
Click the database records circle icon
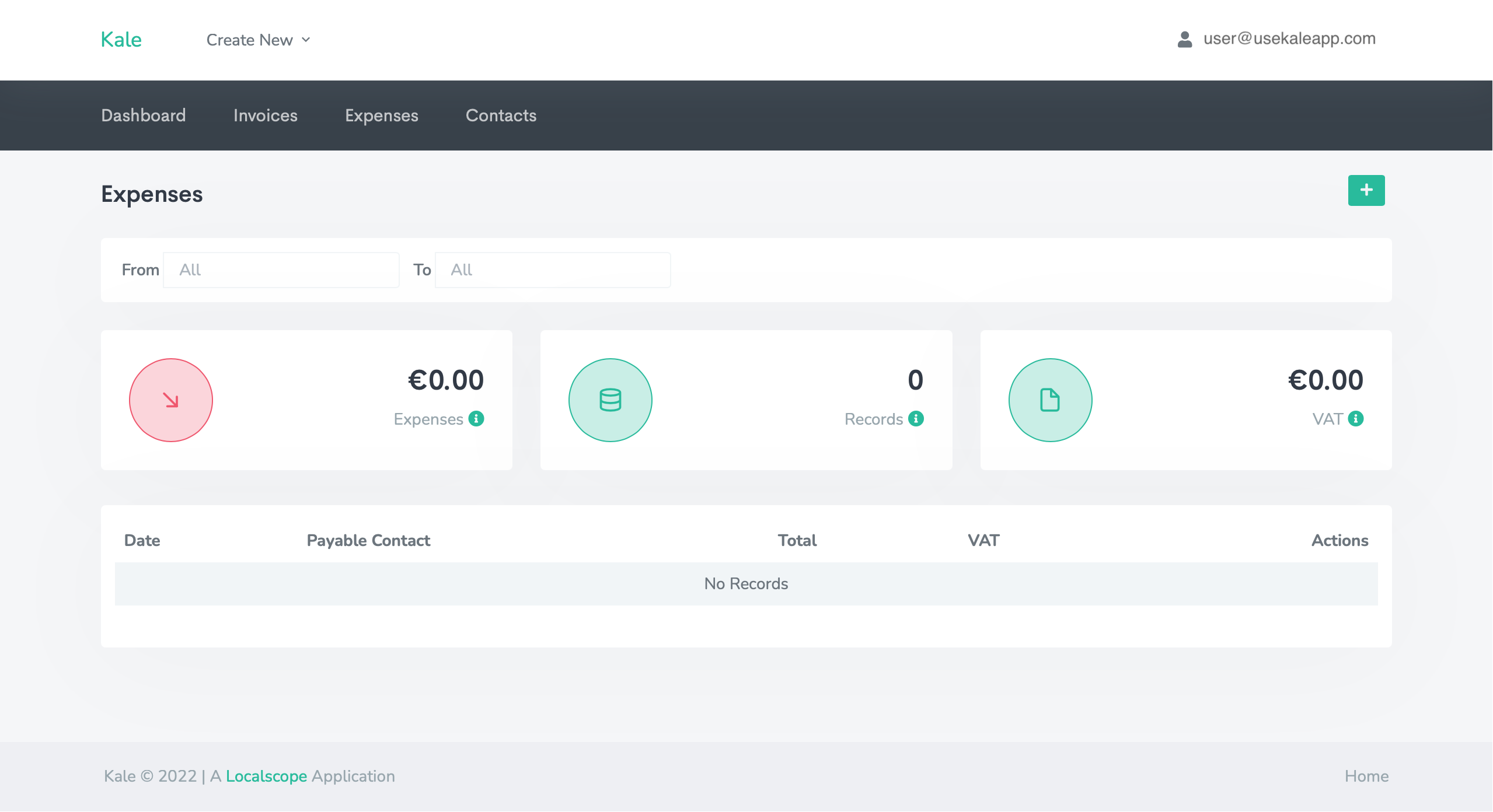[x=610, y=400]
